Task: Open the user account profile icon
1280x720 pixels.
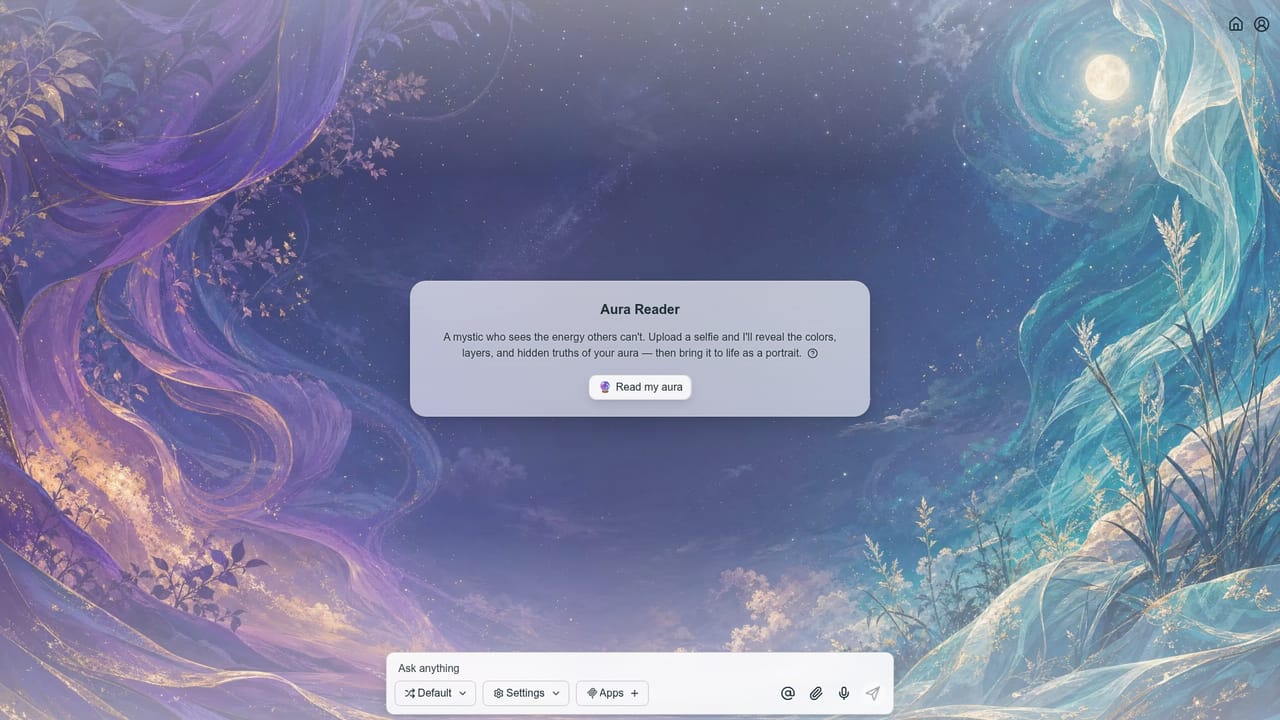Action: (x=1262, y=24)
